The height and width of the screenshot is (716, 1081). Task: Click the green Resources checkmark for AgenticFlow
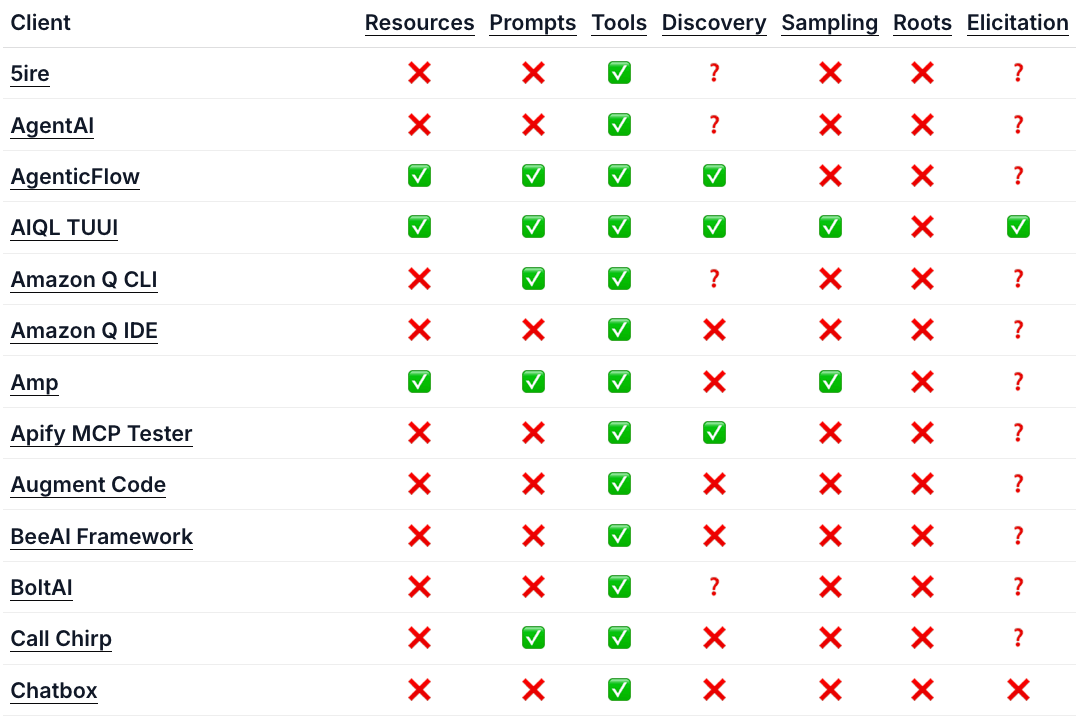coord(419,176)
